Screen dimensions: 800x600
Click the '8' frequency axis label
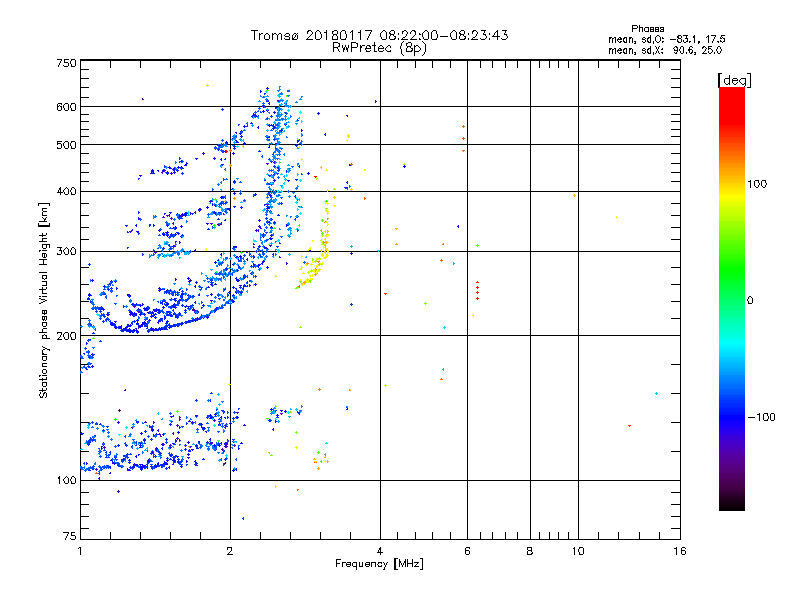(x=530, y=551)
